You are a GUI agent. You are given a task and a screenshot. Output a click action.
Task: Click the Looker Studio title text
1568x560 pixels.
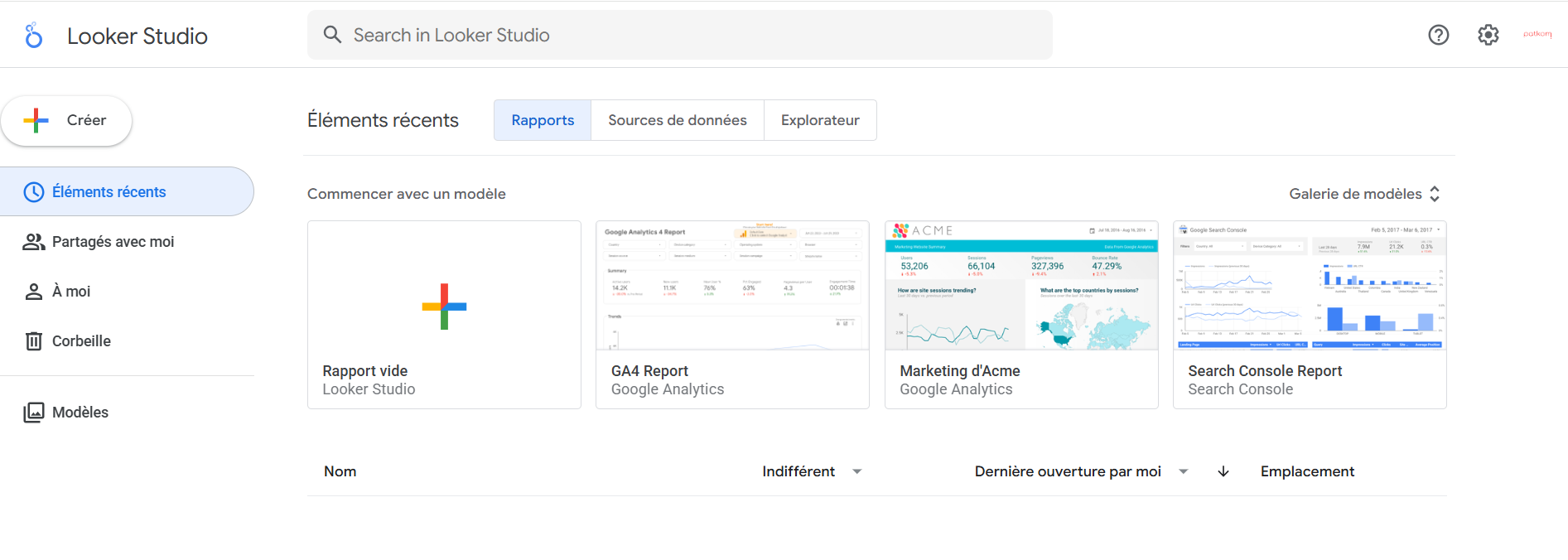[138, 36]
